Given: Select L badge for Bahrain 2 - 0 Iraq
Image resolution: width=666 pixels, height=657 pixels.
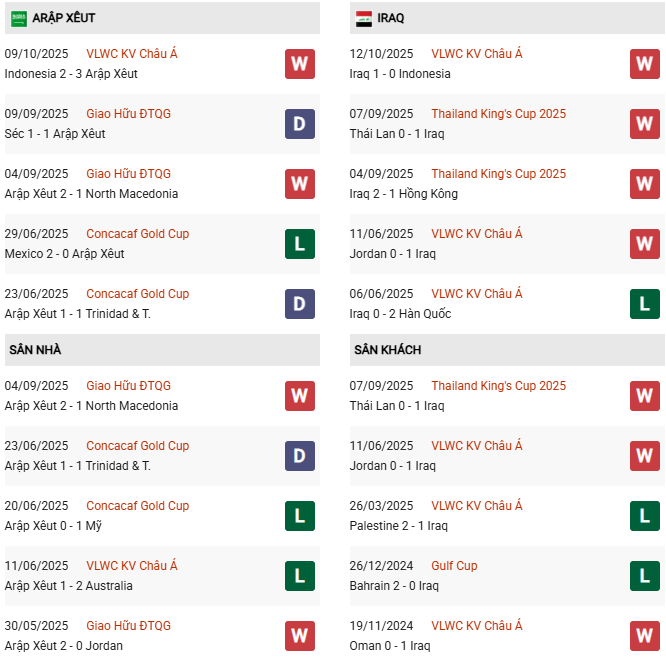Looking at the screenshot, I should coord(645,576).
